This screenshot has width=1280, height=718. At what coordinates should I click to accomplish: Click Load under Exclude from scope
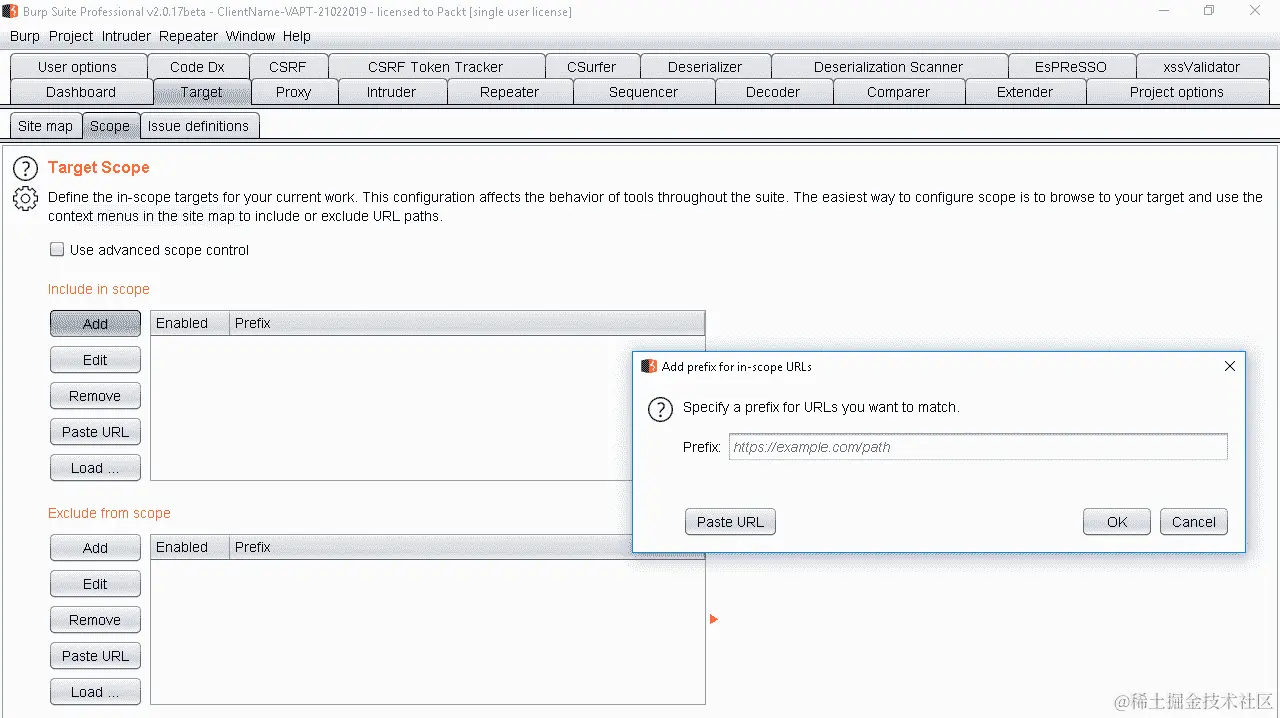click(95, 692)
